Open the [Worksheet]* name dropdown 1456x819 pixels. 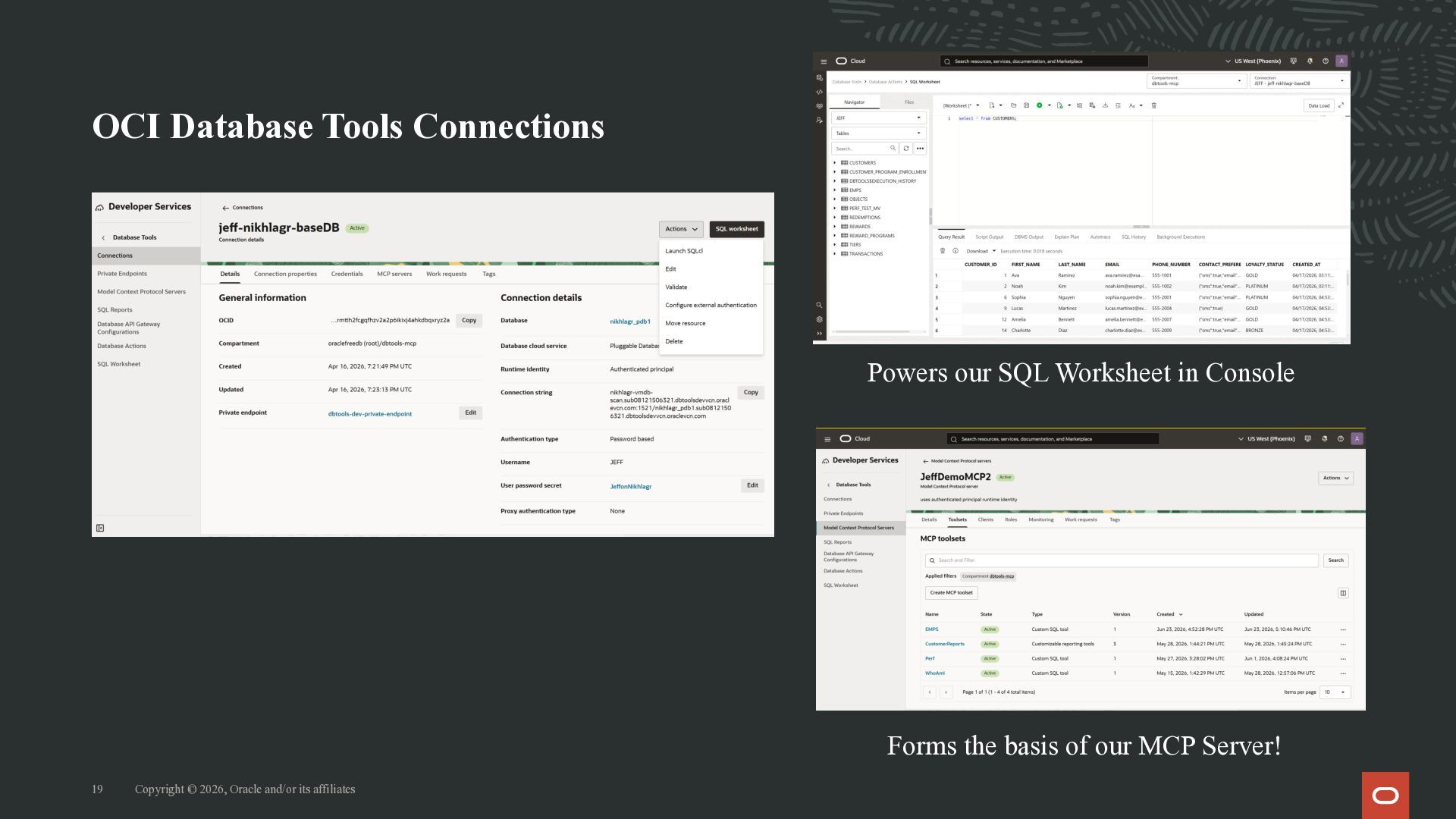point(961,105)
